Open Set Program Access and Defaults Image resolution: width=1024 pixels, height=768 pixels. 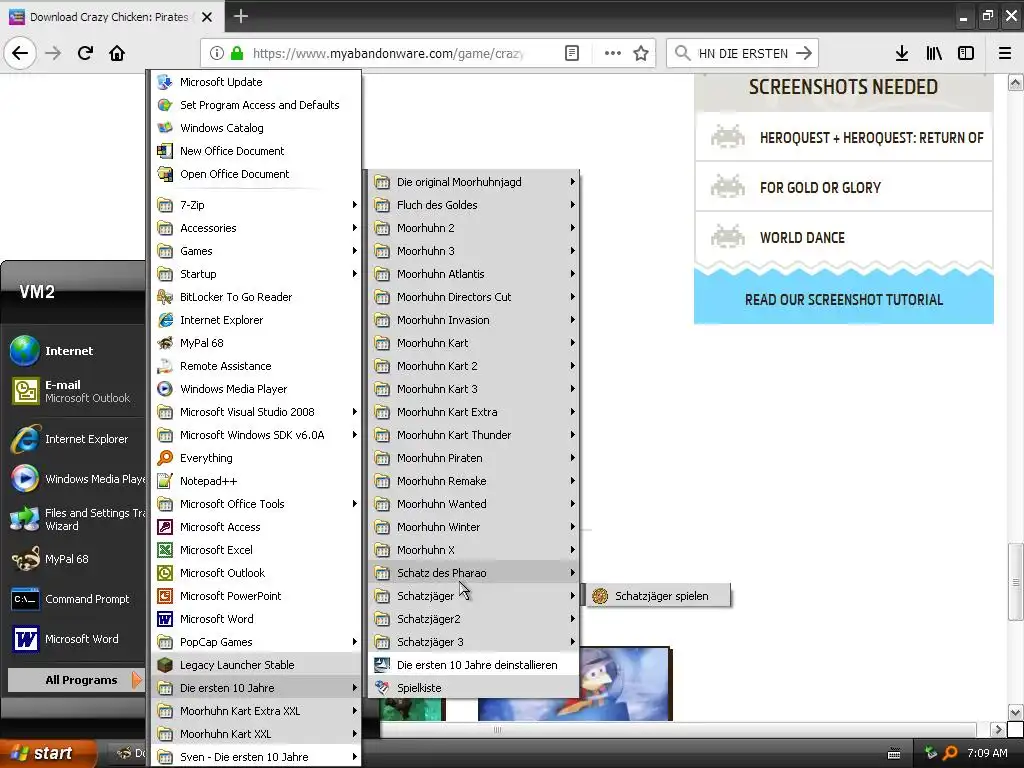pos(257,104)
